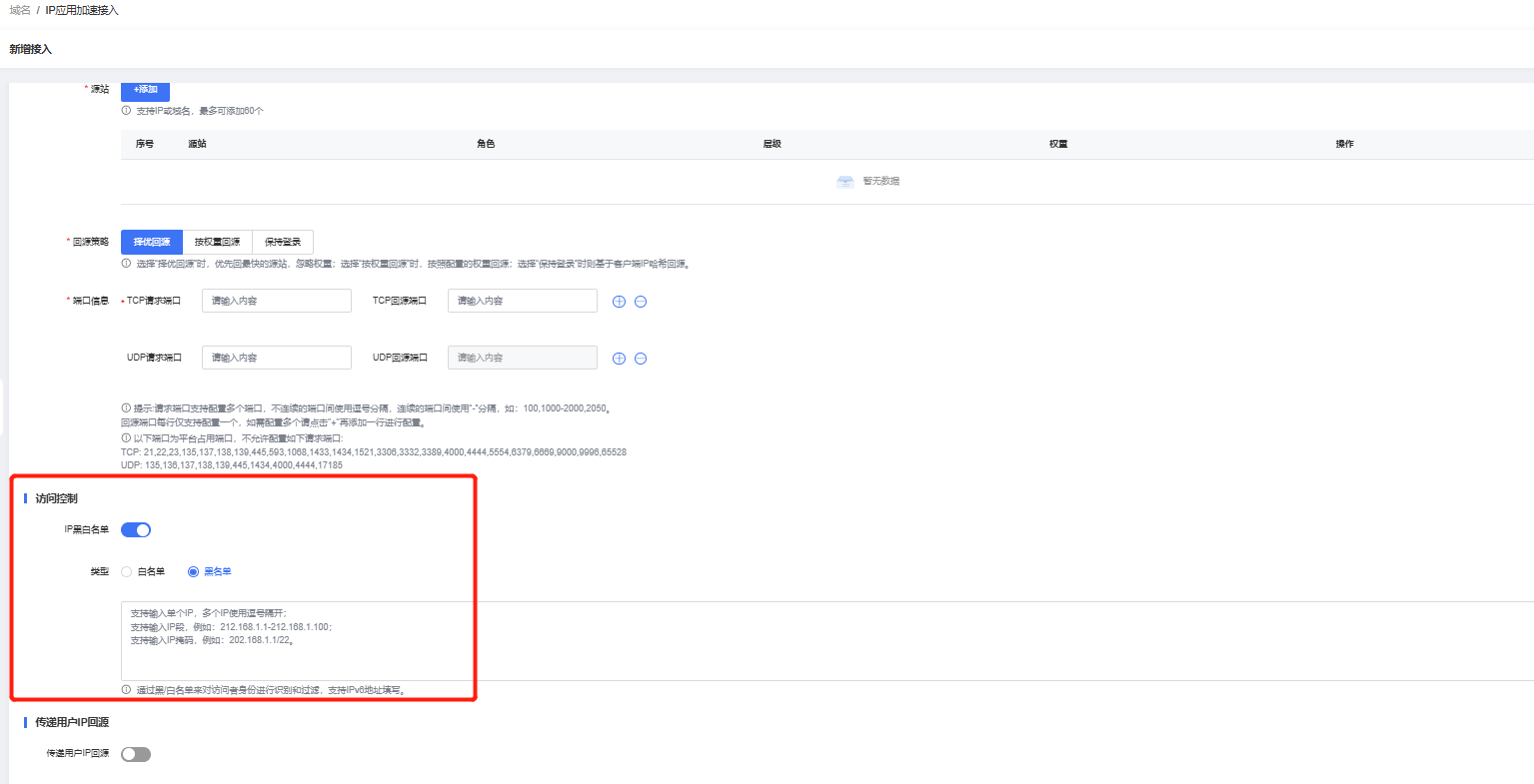Click the plus icon in the UDP port row

click(619, 359)
